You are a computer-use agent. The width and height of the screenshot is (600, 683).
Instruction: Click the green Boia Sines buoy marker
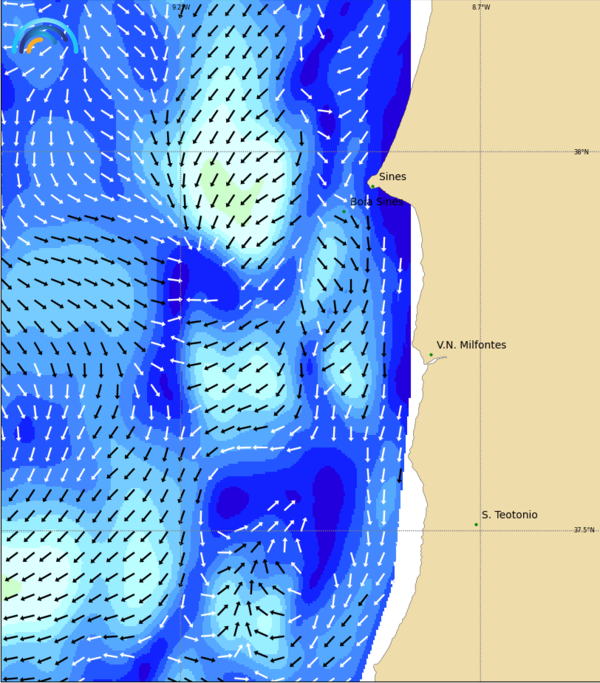(x=344, y=210)
